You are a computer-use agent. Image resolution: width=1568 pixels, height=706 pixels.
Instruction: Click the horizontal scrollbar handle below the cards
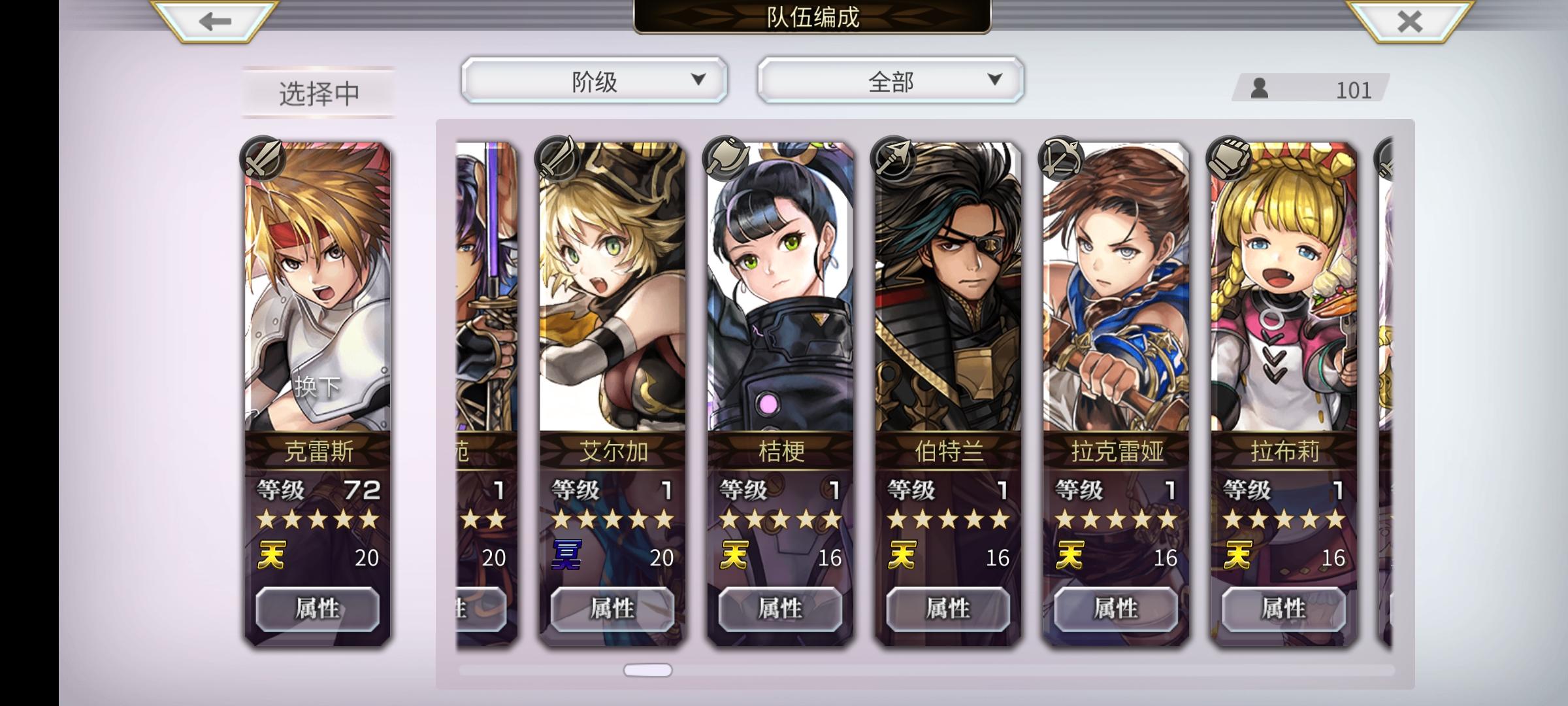click(647, 670)
